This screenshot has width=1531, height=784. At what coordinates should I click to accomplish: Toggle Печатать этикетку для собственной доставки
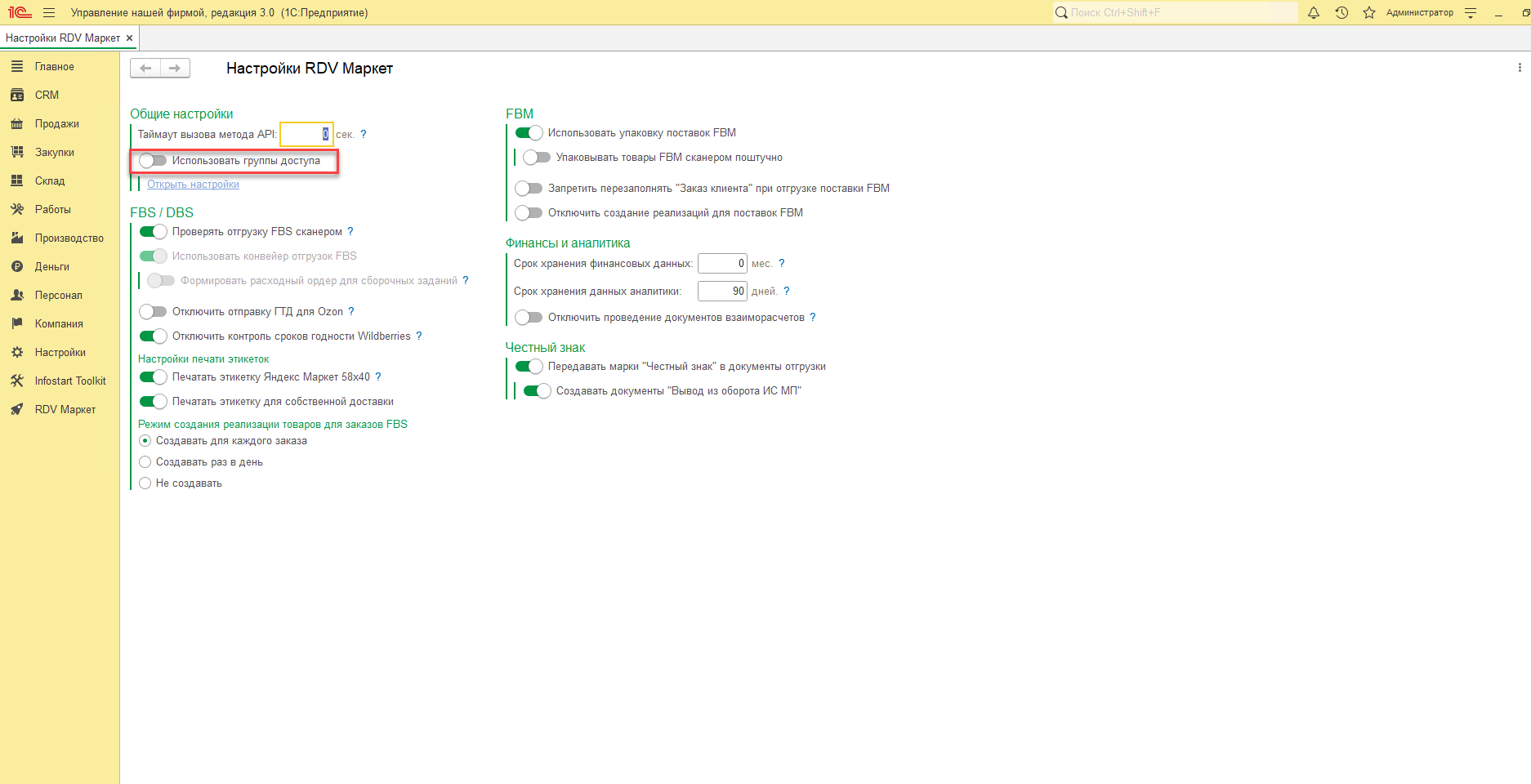click(153, 401)
